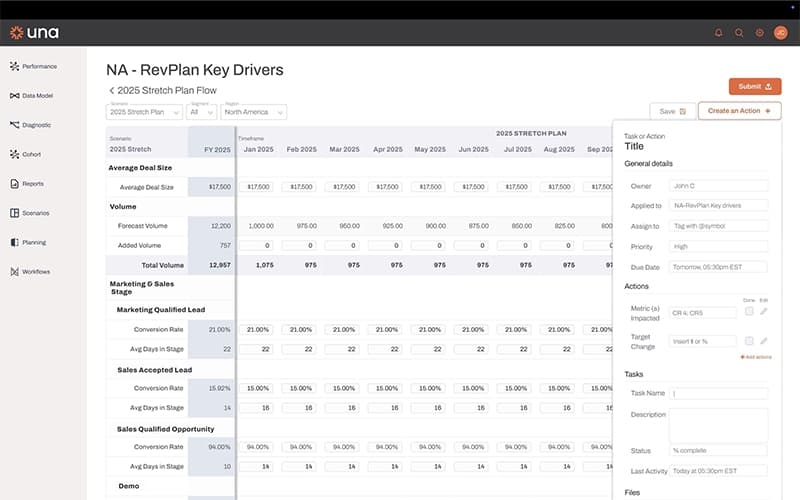This screenshot has height=500, width=800.
Task: Click the Last Activity field
Action: pos(718,471)
